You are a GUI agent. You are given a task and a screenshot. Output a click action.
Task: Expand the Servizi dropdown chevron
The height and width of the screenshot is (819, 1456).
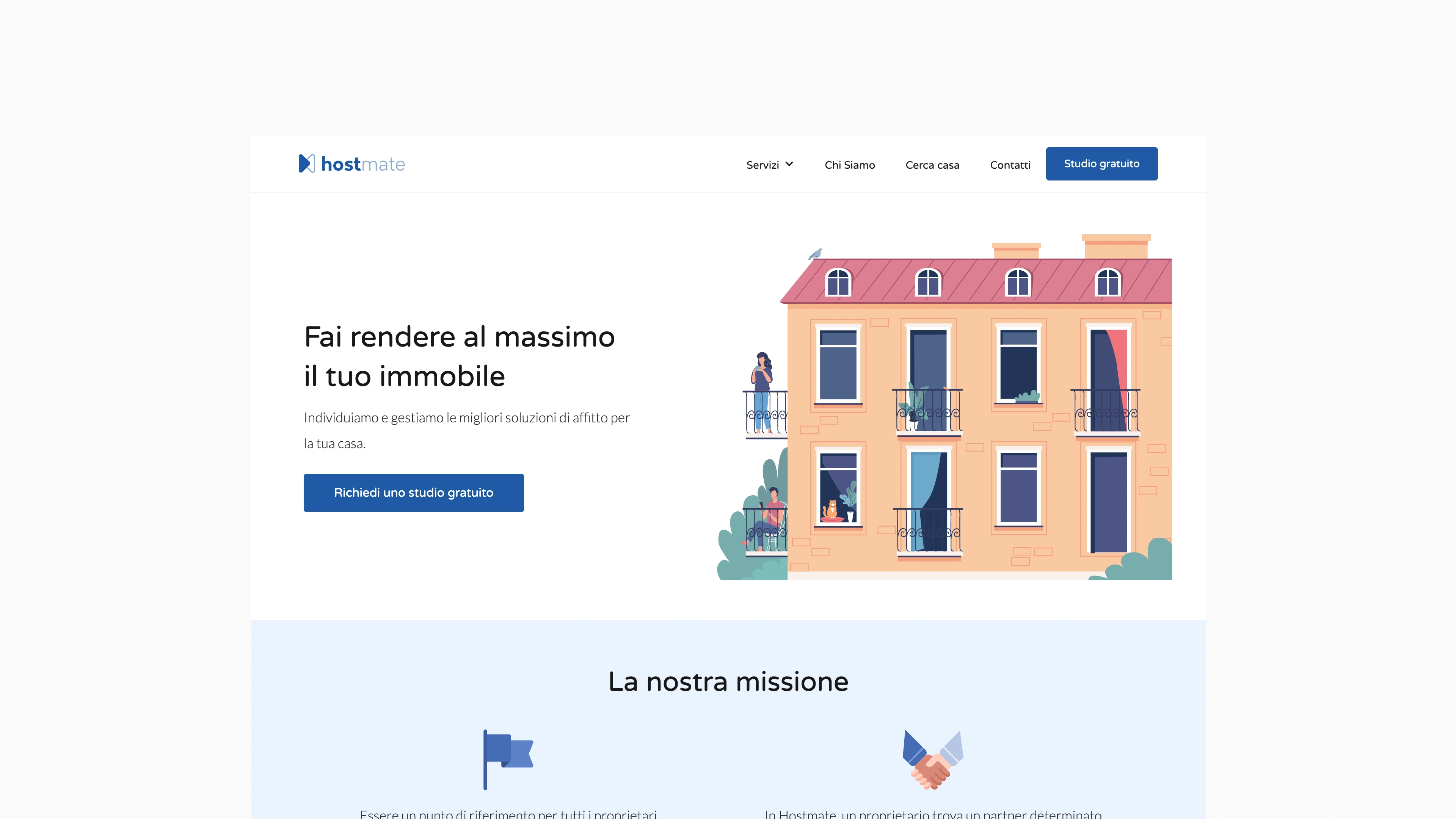pyautogui.click(x=789, y=165)
